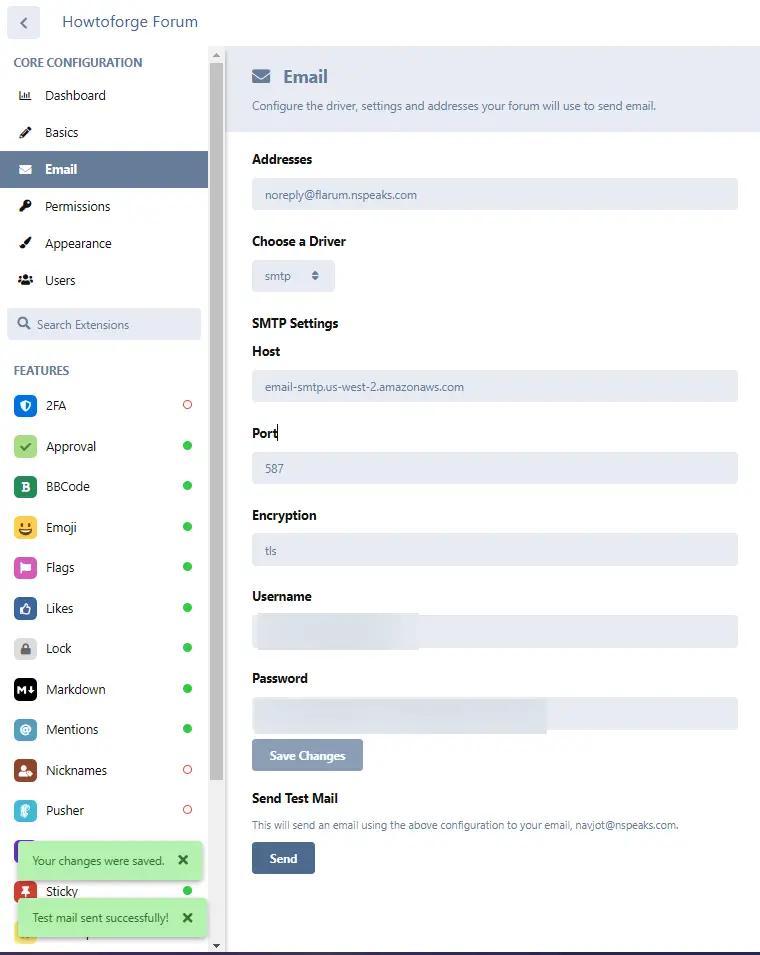
Task: Click the sidebar scrollbar up arrow
Action: click(x=216, y=55)
